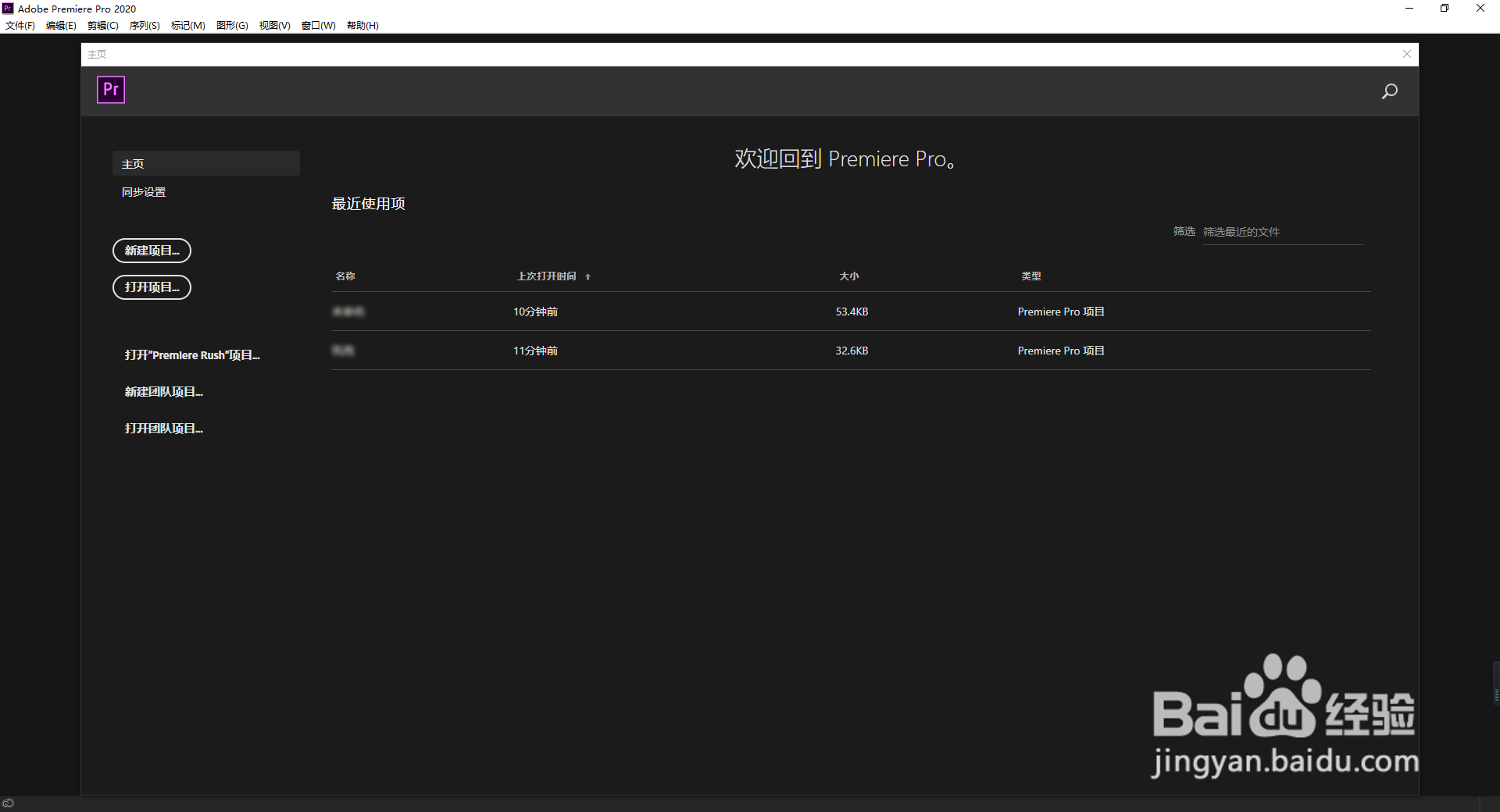Open the 窗口(W) menu
The image size is (1500, 812).
point(319,26)
